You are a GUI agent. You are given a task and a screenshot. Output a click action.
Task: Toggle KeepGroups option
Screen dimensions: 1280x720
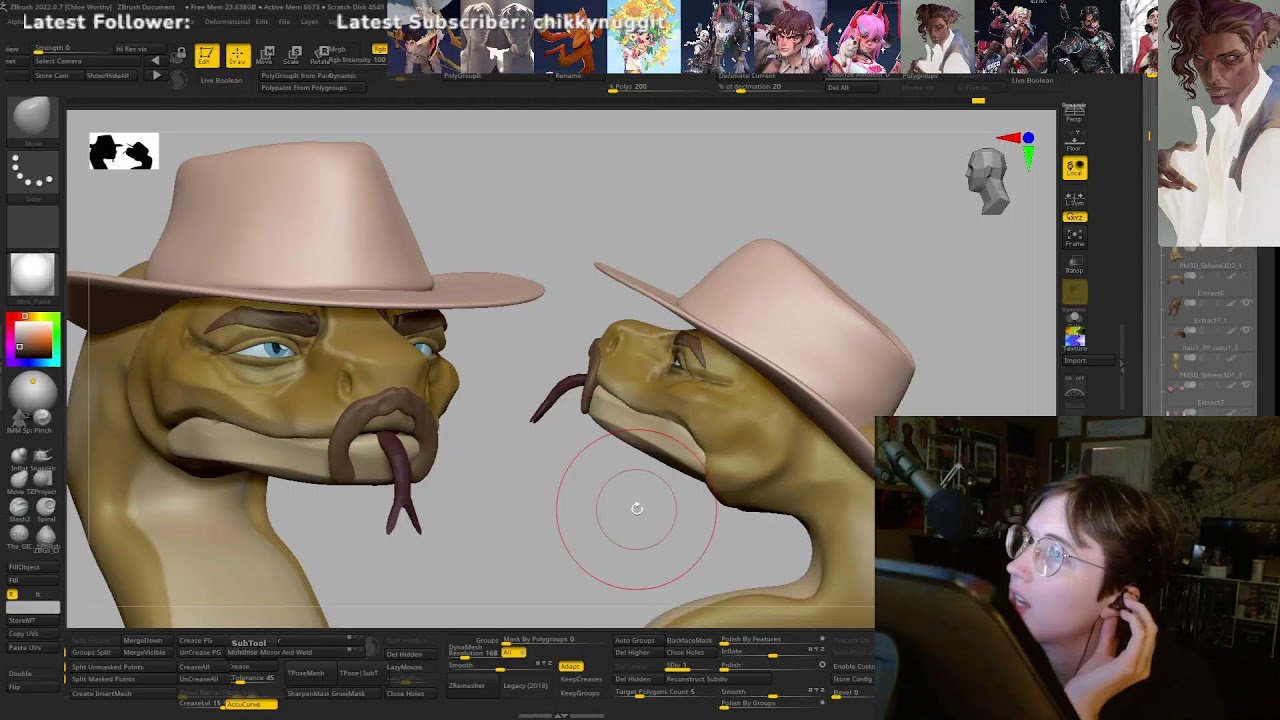pyautogui.click(x=580, y=692)
